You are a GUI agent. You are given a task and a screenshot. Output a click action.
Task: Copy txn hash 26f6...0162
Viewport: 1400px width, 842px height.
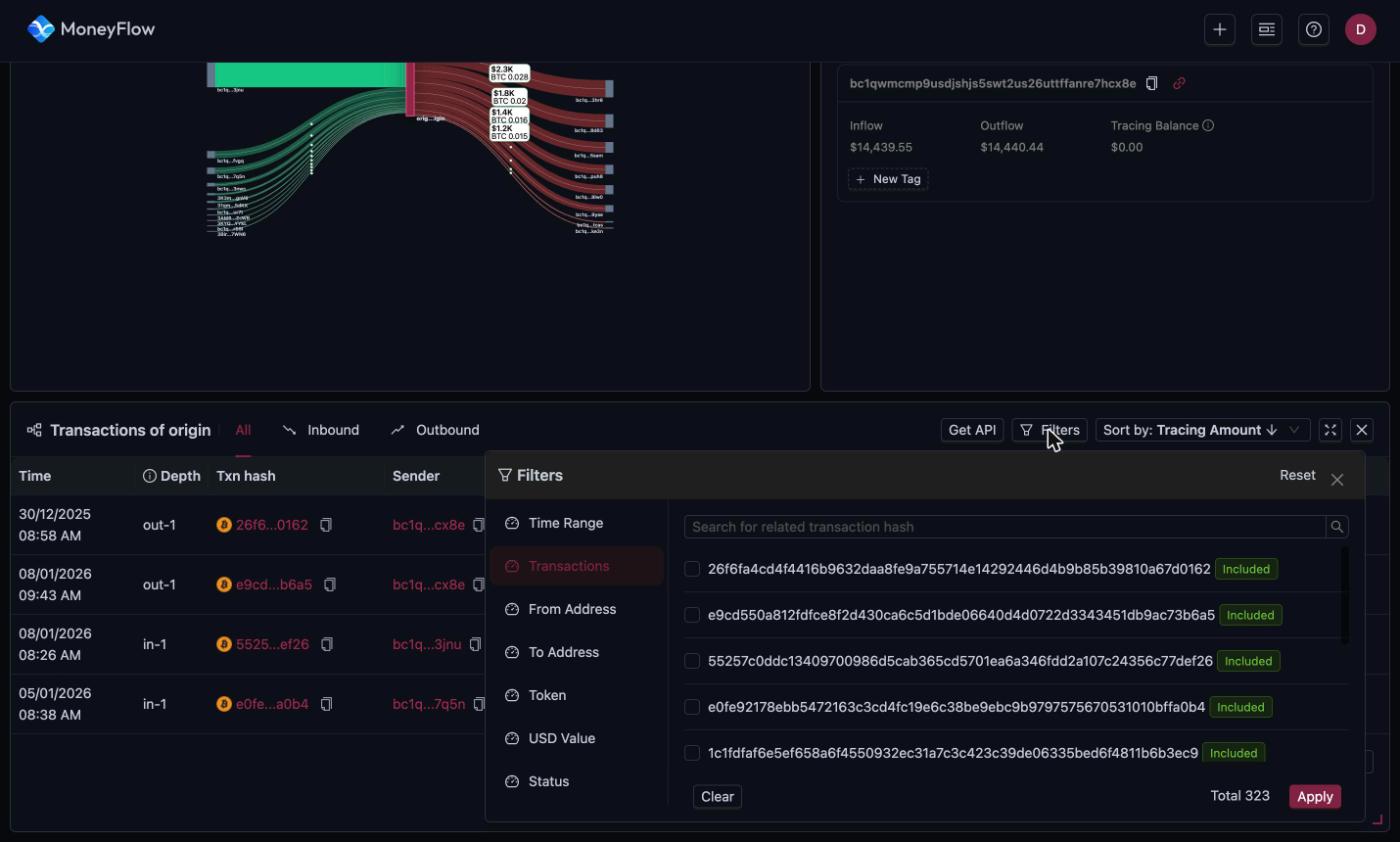(326, 525)
